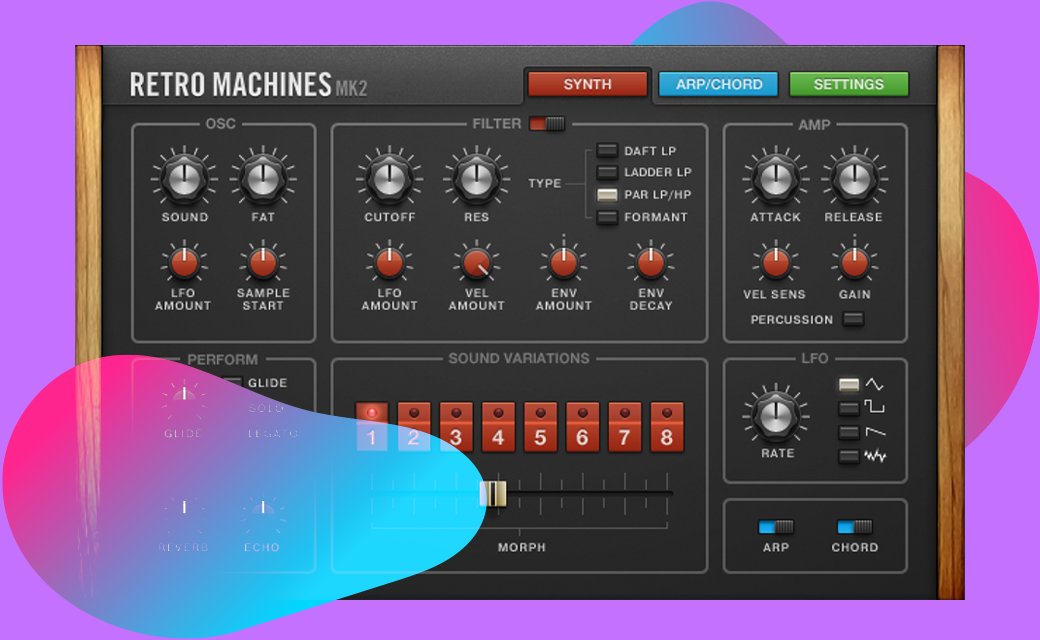Enable the Percussion checkbox
Image resolution: width=1040 pixels, height=640 pixels.
(x=853, y=320)
